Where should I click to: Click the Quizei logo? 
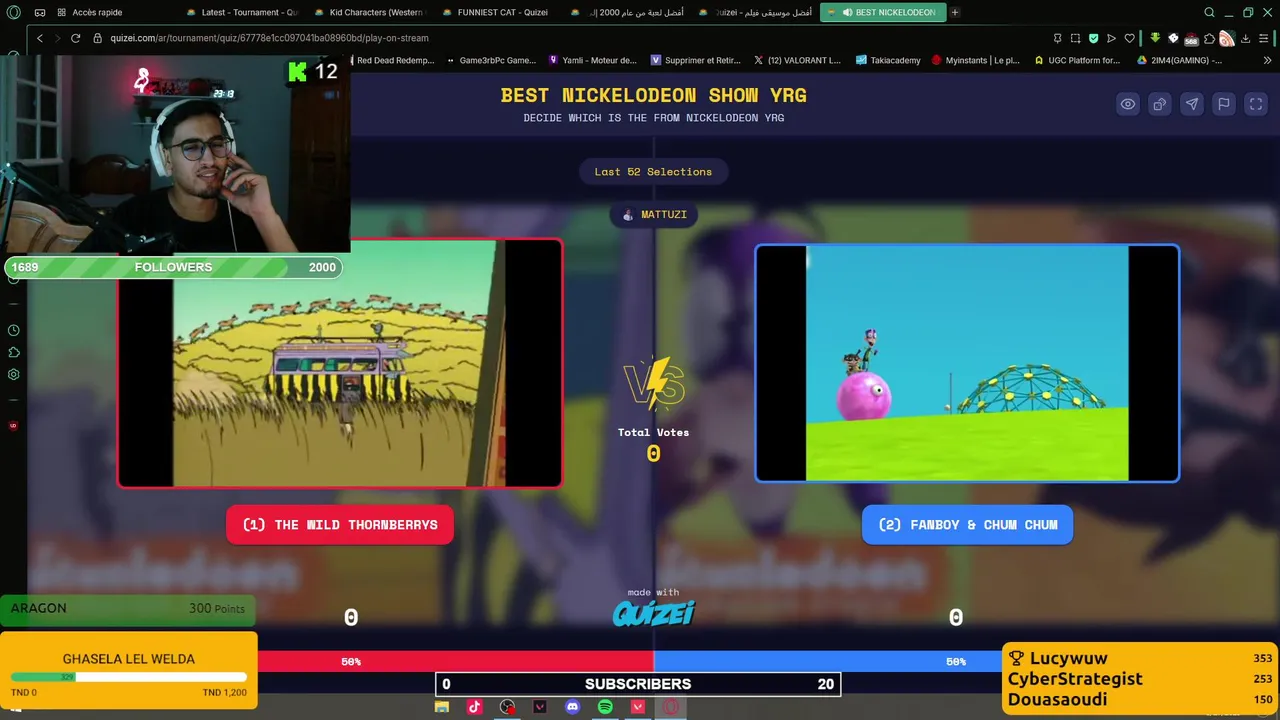pyautogui.click(x=653, y=613)
